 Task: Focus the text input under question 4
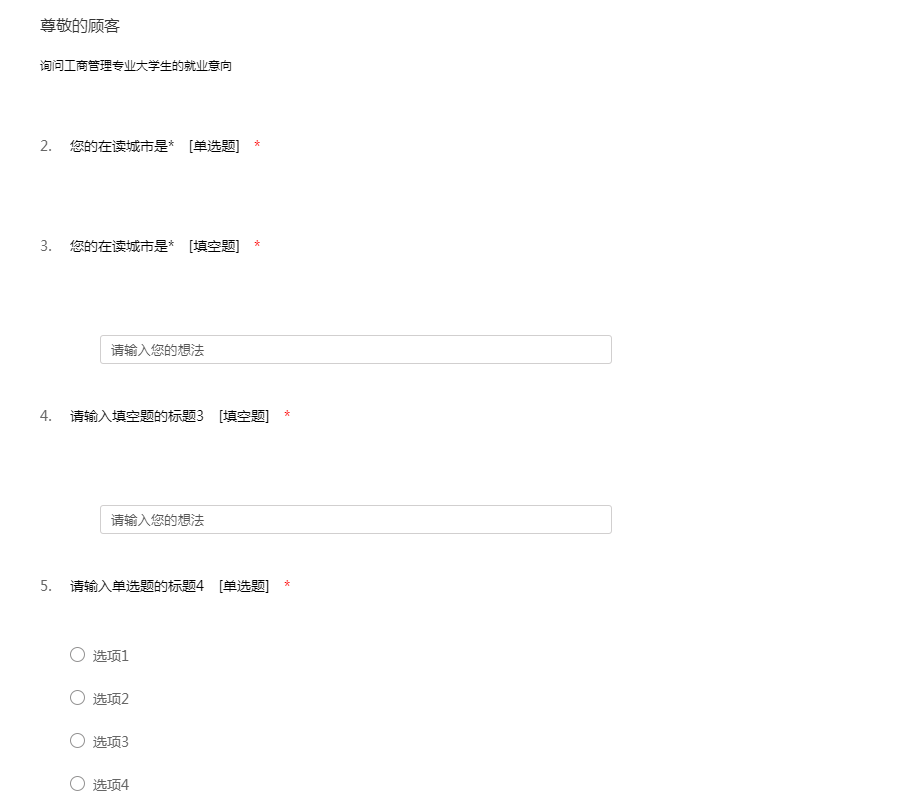pyautogui.click(x=355, y=520)
